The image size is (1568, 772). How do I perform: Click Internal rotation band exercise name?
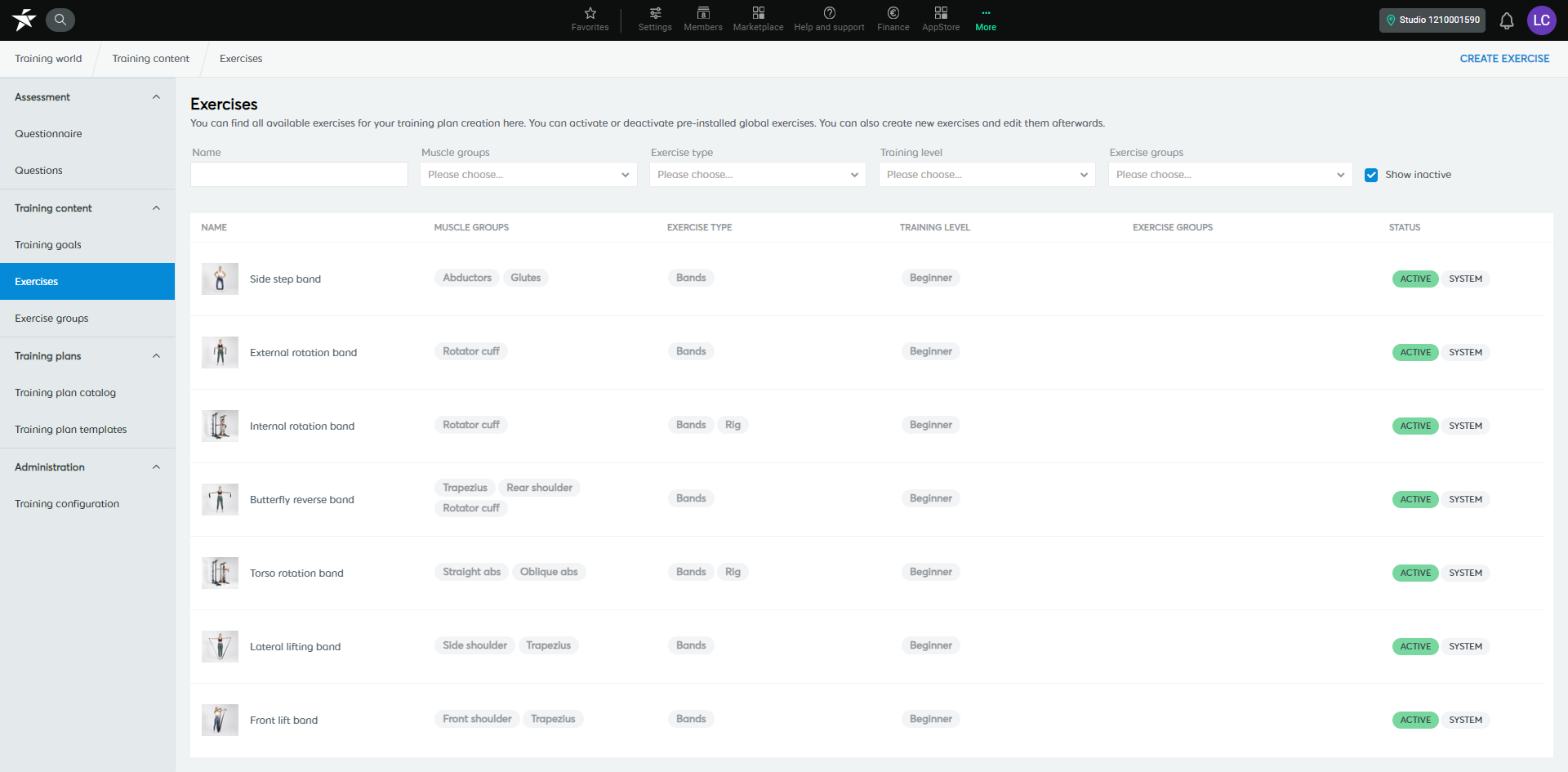pyautogui.click(x=302, y=426)
